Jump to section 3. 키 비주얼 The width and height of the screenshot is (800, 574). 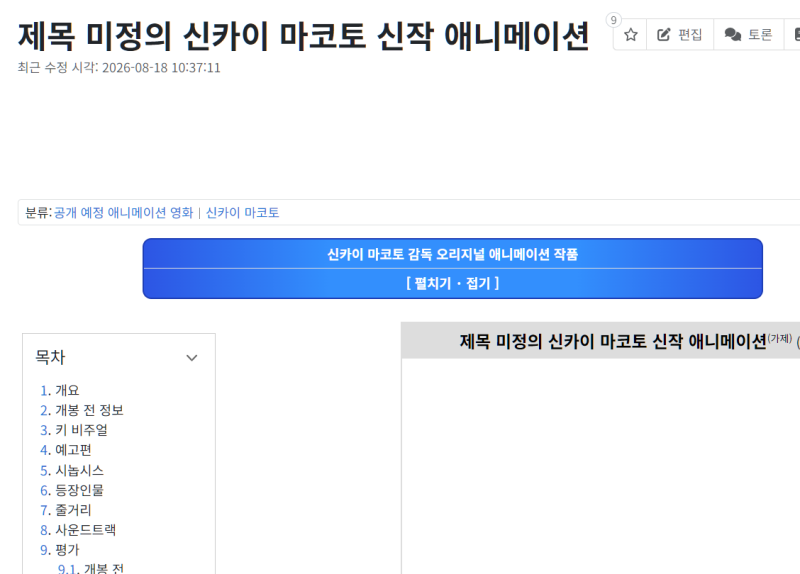[x=73, y=430]
